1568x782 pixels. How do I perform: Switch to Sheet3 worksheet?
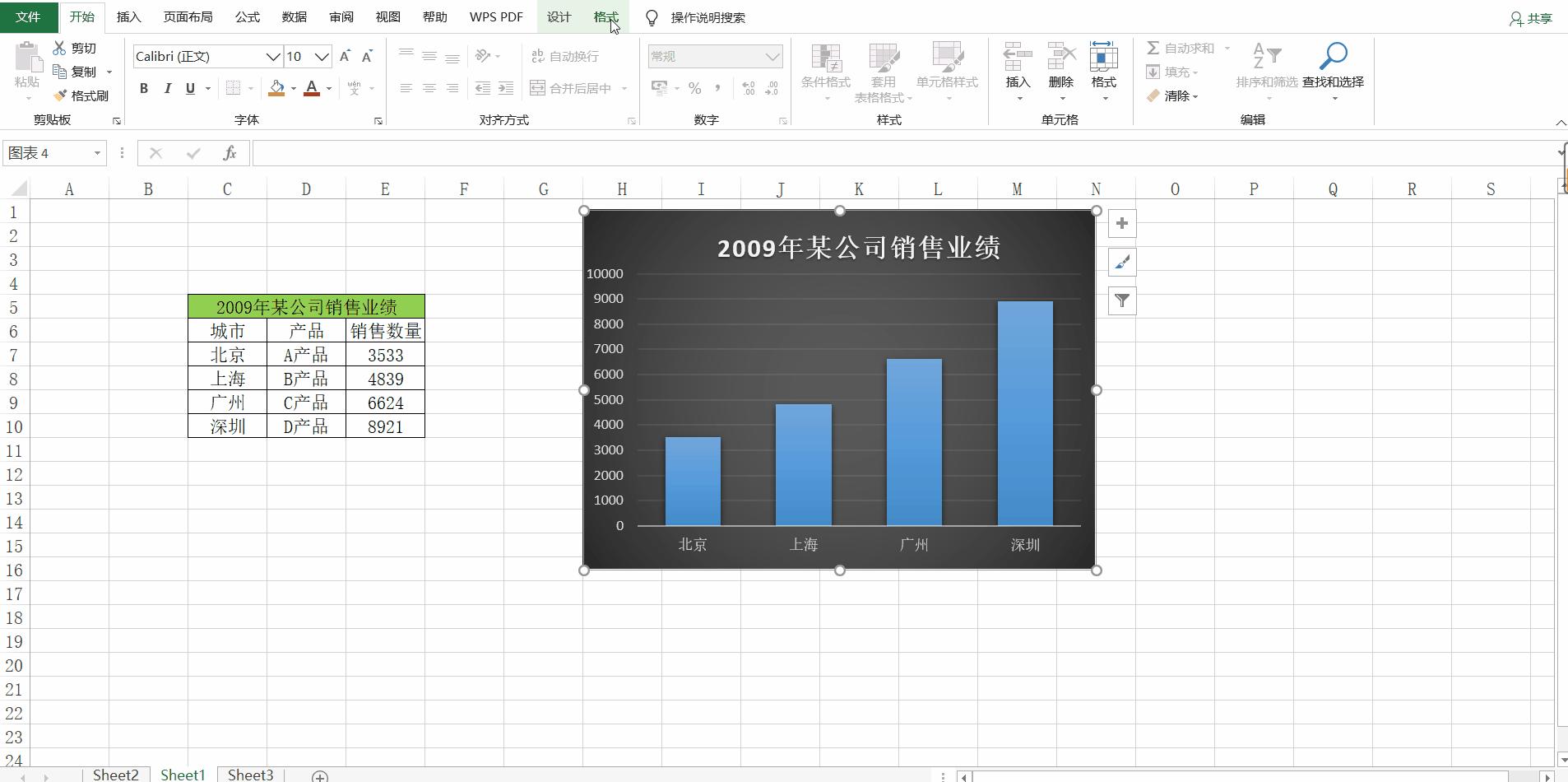[x=249, y=775]
